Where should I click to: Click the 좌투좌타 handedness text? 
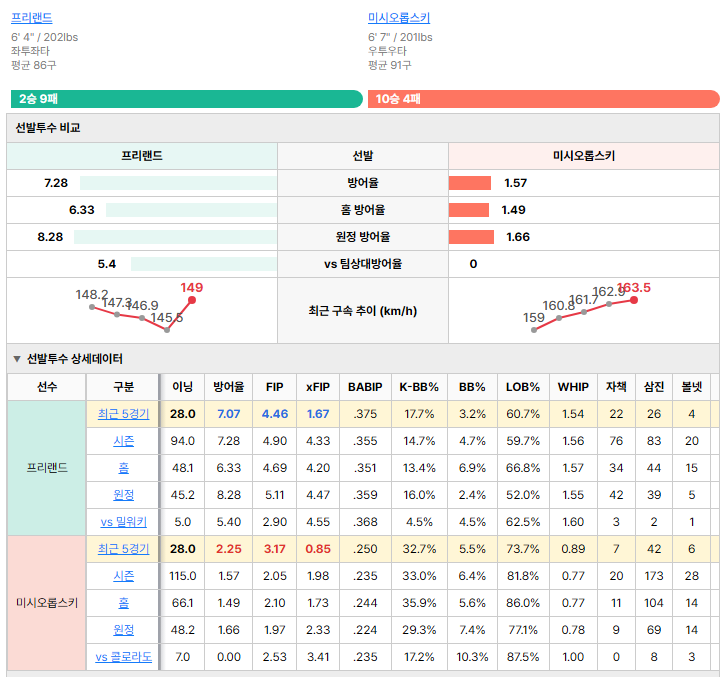tap(30, 51)
